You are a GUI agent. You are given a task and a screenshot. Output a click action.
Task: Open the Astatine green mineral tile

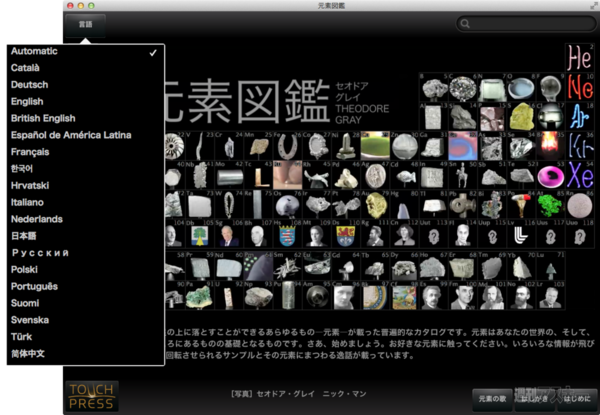pyautogui.click(x=551, y=205)
